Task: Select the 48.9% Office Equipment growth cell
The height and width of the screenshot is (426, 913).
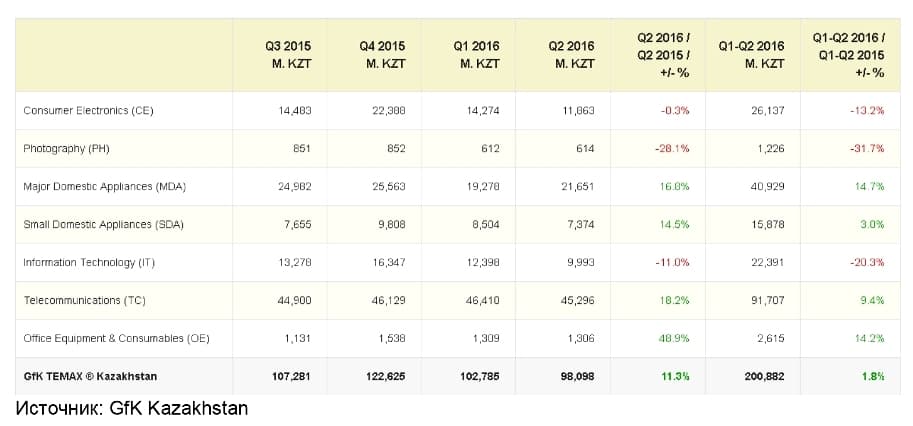Action: [x=675, y=338]
